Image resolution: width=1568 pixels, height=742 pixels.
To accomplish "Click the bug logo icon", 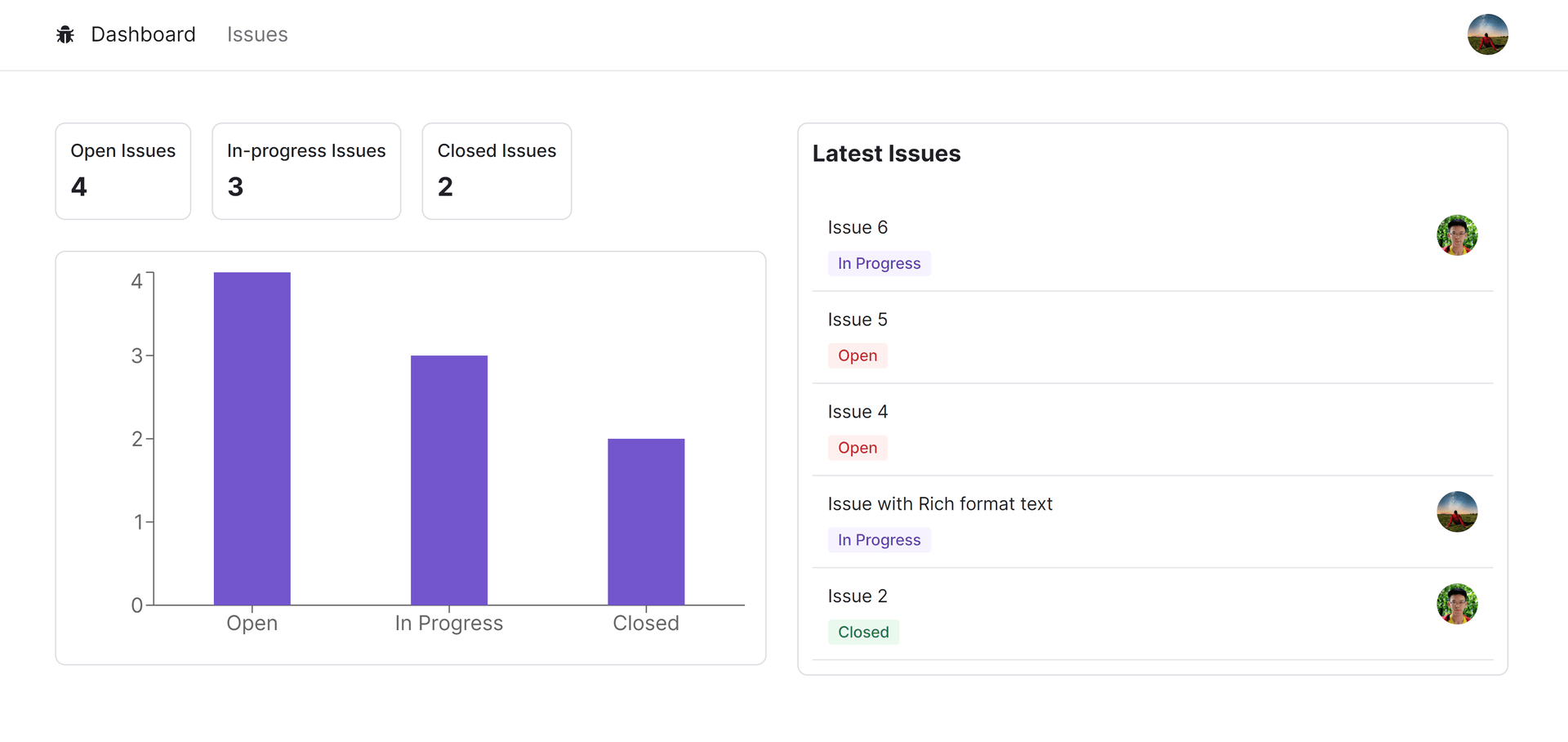I will (x=65, y=34).
